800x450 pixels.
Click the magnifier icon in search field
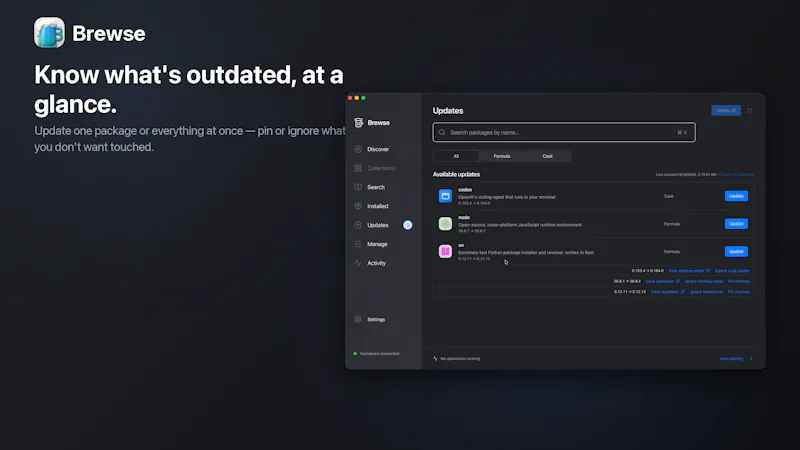pyautogui.click(x=442, y=133)
